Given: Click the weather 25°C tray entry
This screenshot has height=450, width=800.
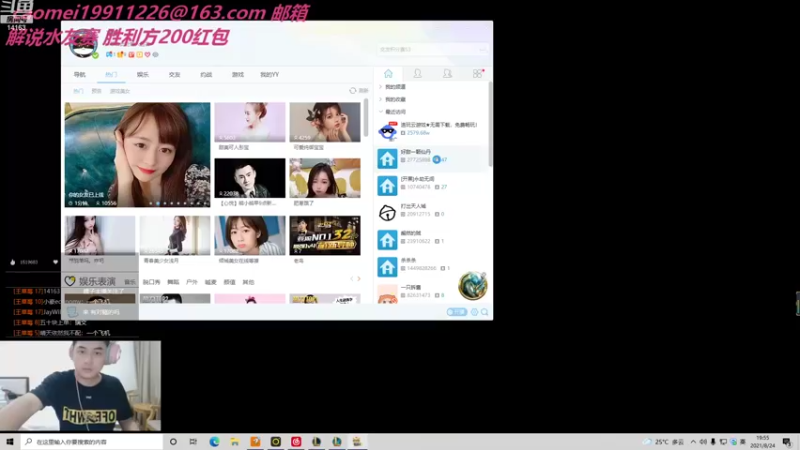Looking at the screenshot, I should pos(663,442).
